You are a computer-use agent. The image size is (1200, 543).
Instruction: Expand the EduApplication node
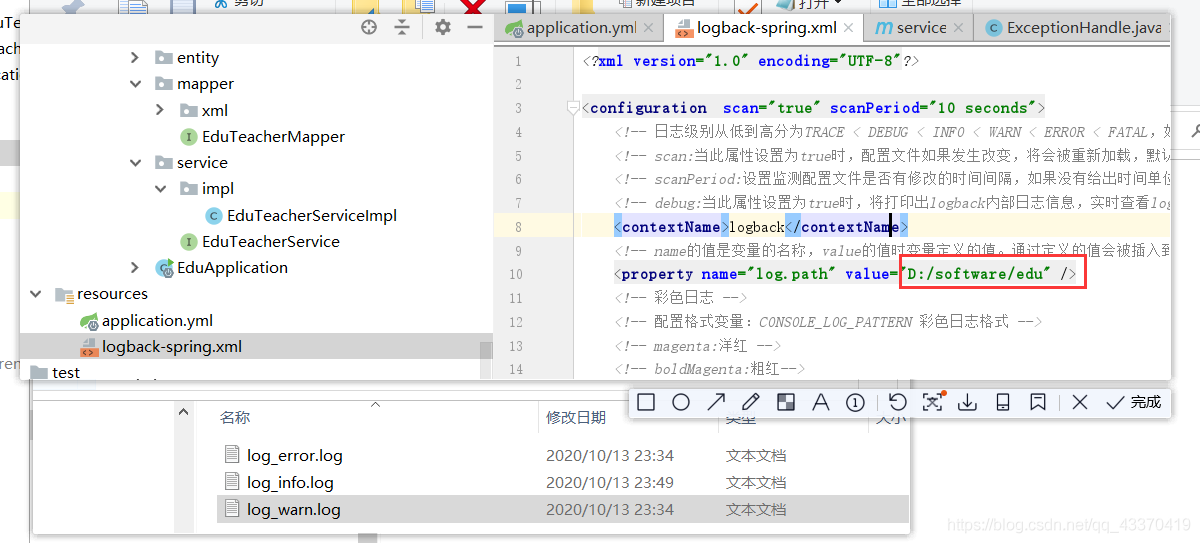[135, 267]
